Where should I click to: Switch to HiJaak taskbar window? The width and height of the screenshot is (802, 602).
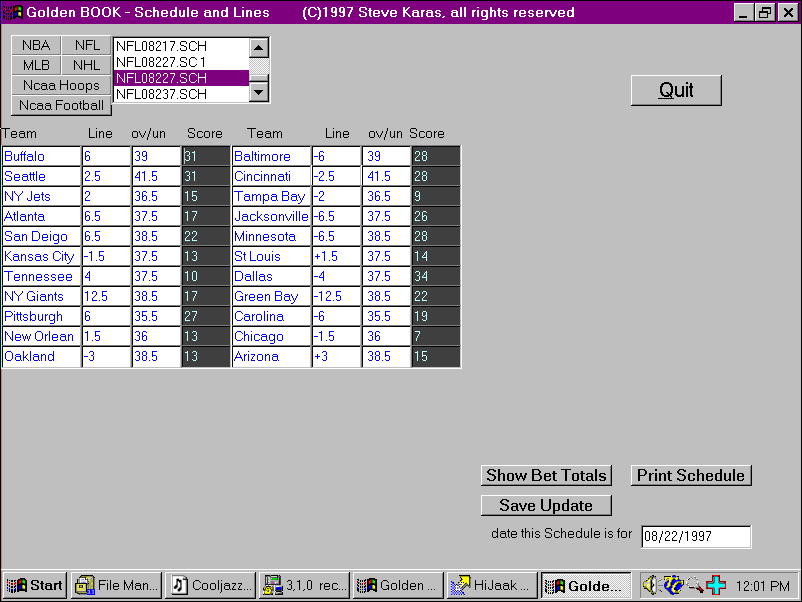coord(492,585)
